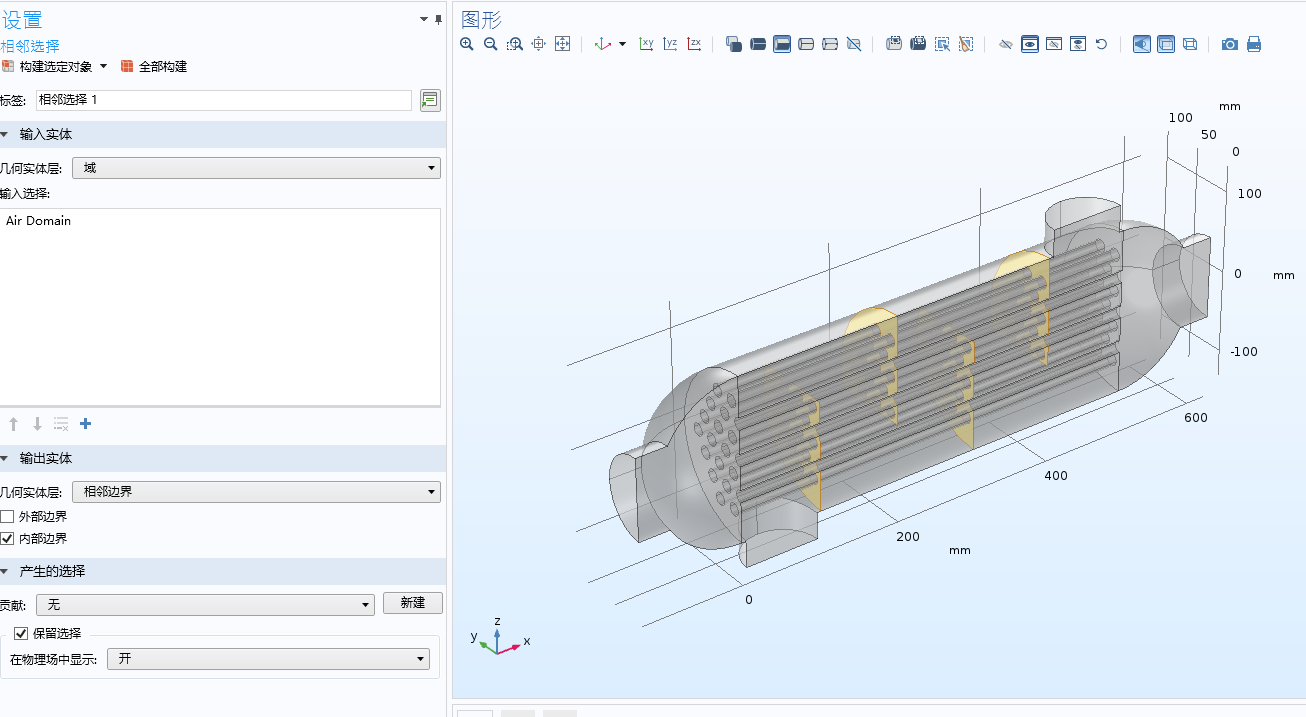Click the selection-with-cursor icon
The image size is (1306, 717).
click(x=942, y=44)
